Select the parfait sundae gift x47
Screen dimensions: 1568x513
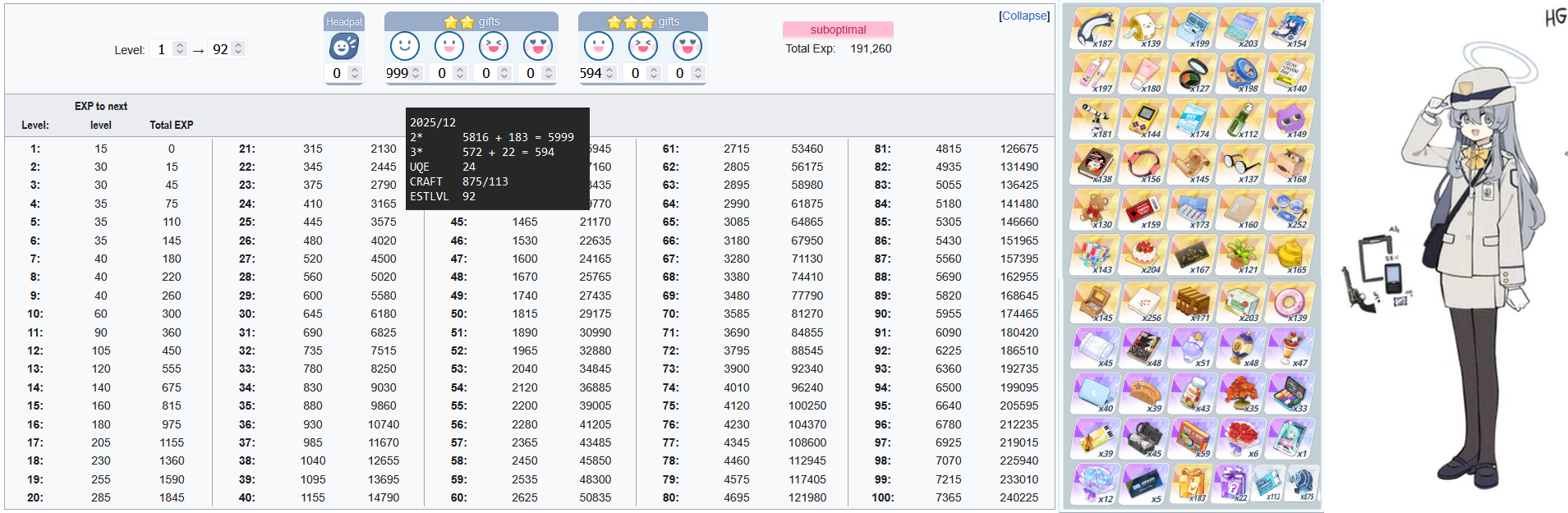tap(1290, 348)
